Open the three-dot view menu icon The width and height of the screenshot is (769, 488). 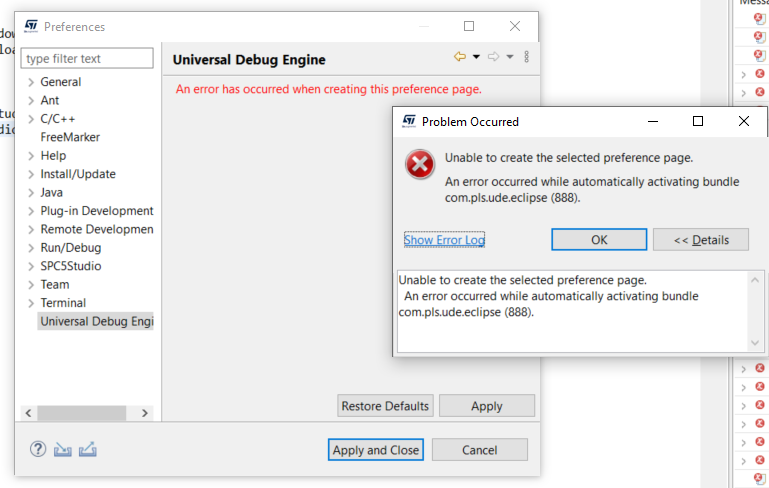[527, 57]
